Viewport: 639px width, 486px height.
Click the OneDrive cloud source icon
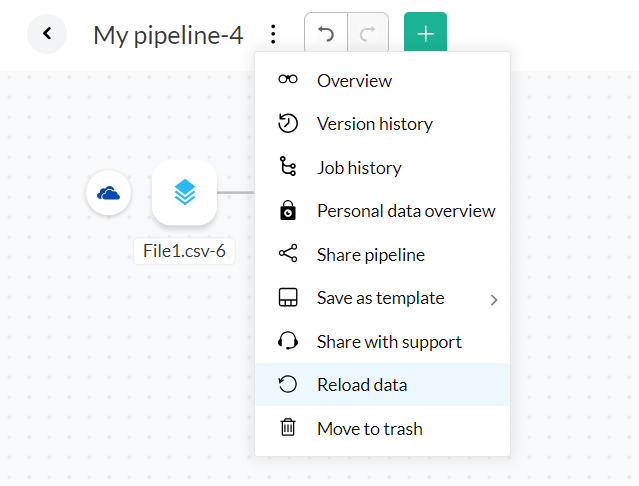click(x=108, y=192)
